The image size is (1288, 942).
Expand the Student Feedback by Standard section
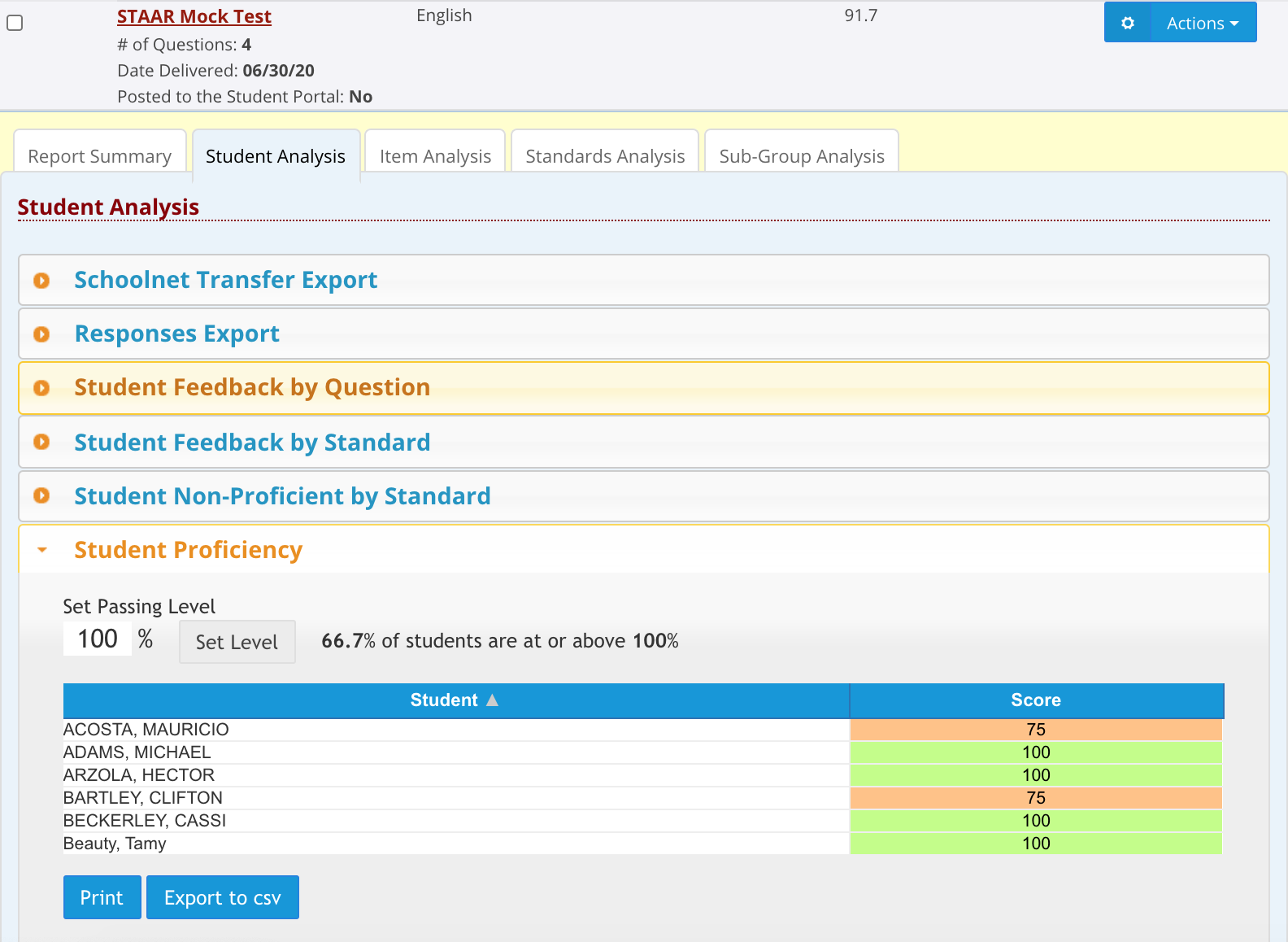click(252, 443)
